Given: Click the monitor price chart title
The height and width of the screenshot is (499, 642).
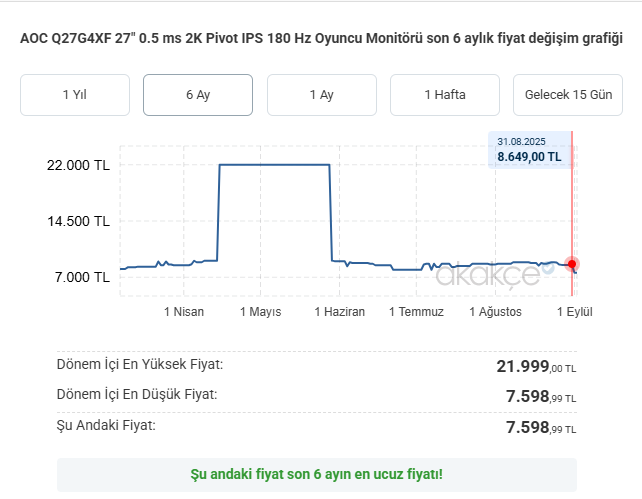Looking at the screenshot, I should point(321,38).
